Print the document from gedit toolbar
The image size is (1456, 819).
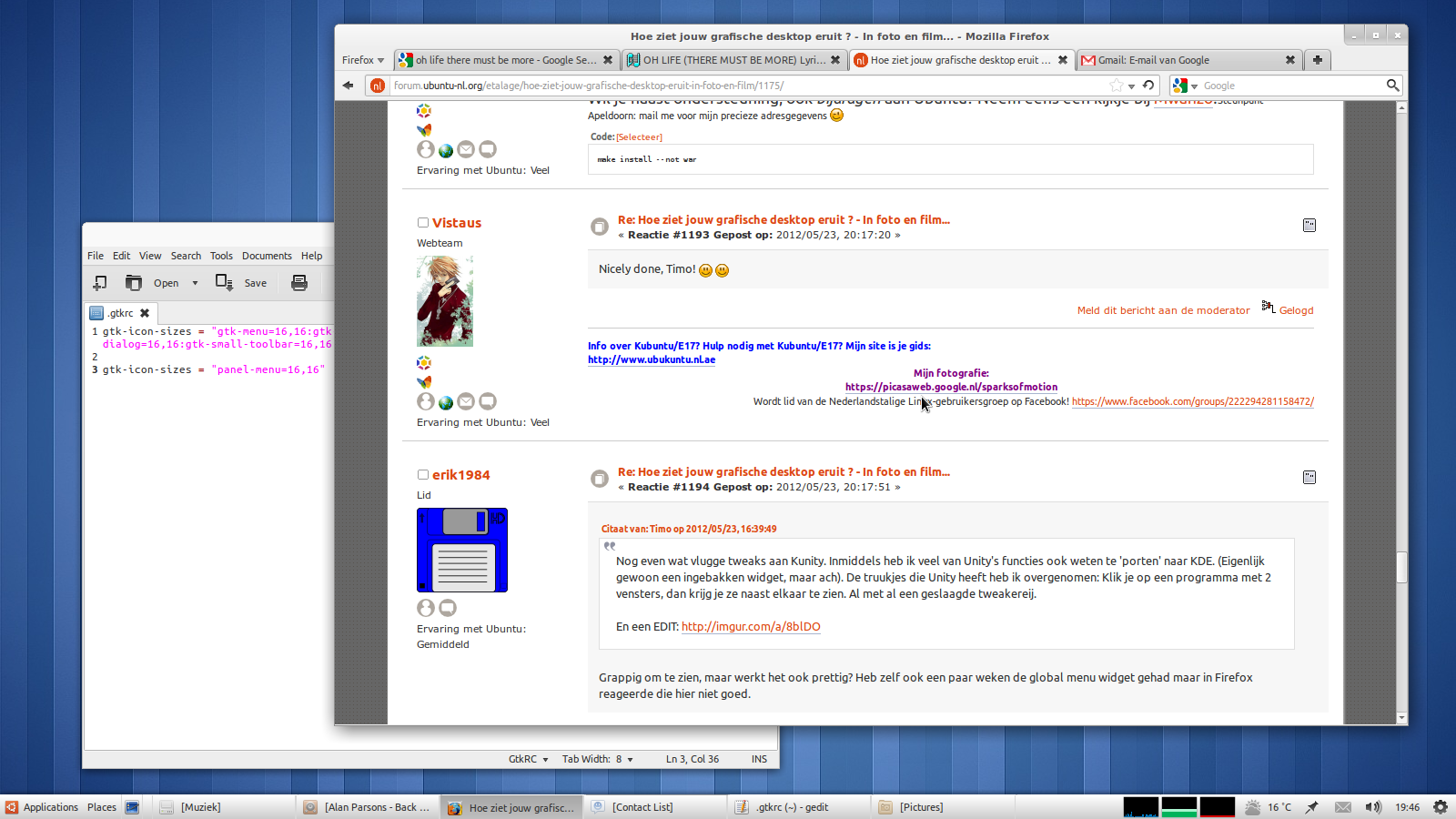[298, 283]
